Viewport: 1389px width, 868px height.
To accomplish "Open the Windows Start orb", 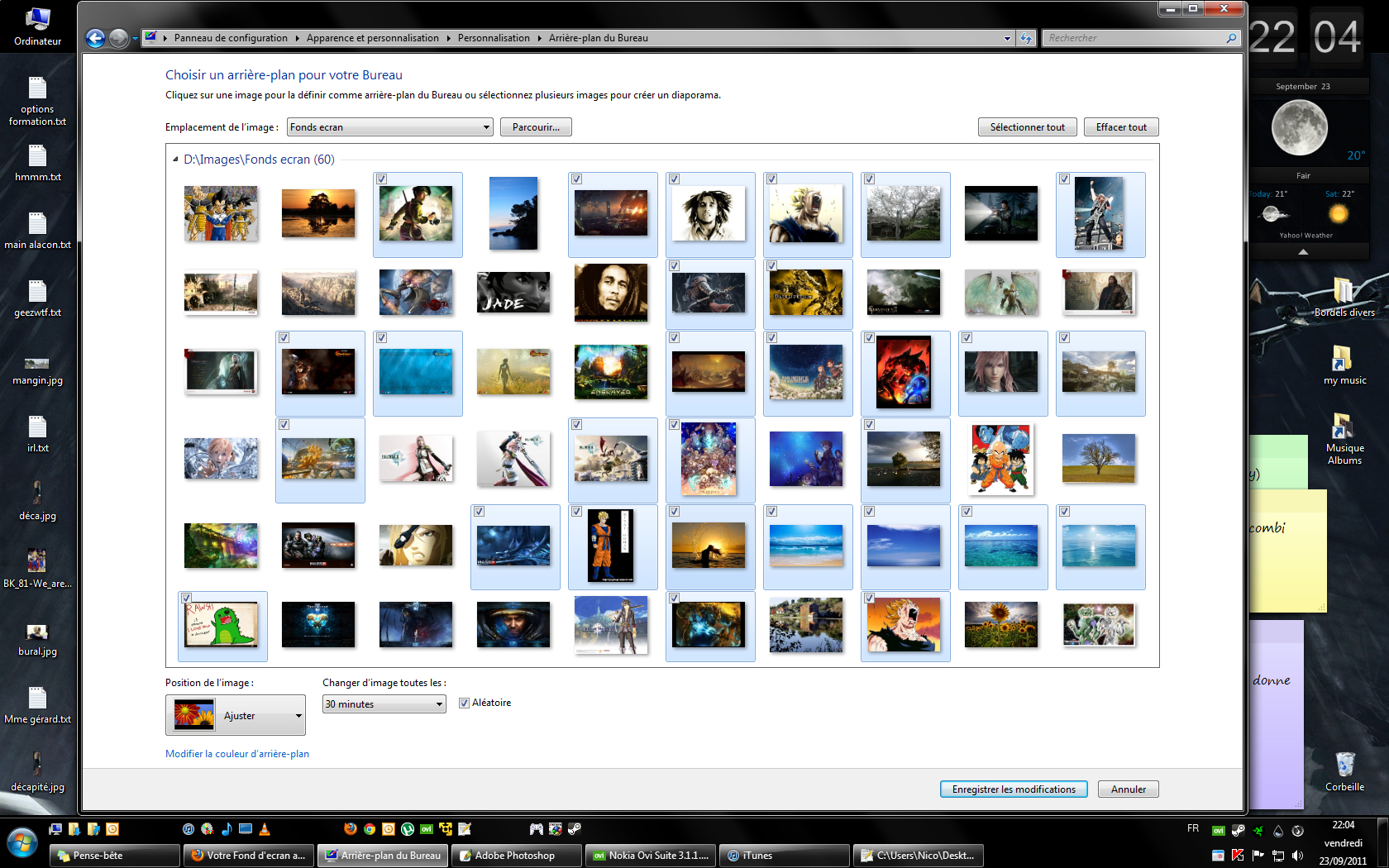I will 22,844.
